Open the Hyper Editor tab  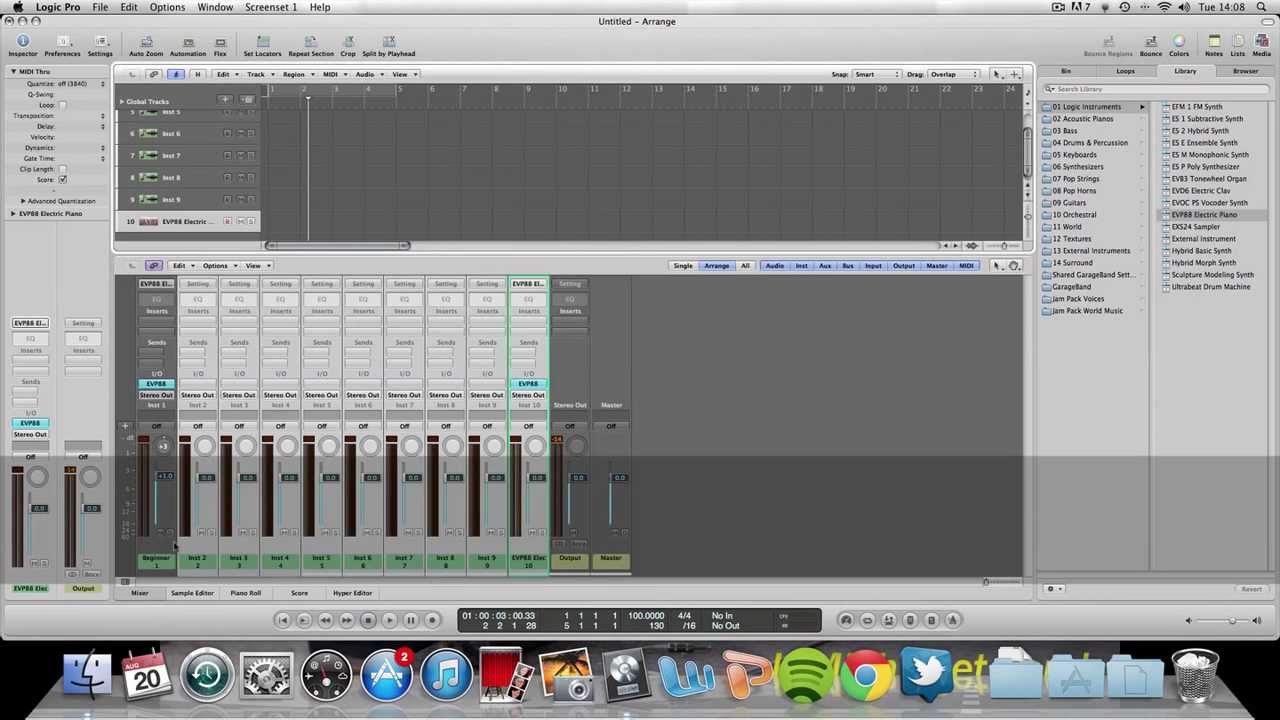352,593
